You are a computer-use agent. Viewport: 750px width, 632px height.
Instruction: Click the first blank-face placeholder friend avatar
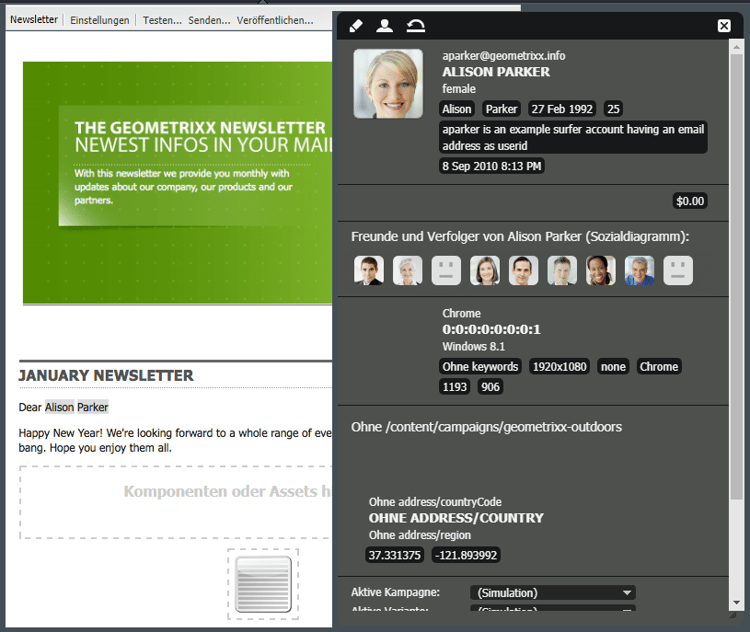(446, 270)
